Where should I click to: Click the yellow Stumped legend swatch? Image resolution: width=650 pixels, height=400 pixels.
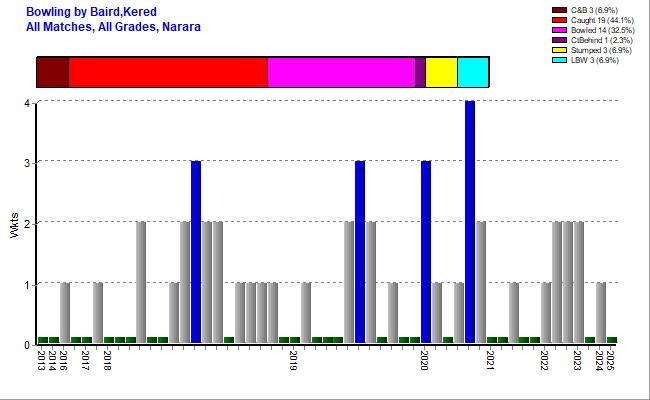(x=559, y=50)
